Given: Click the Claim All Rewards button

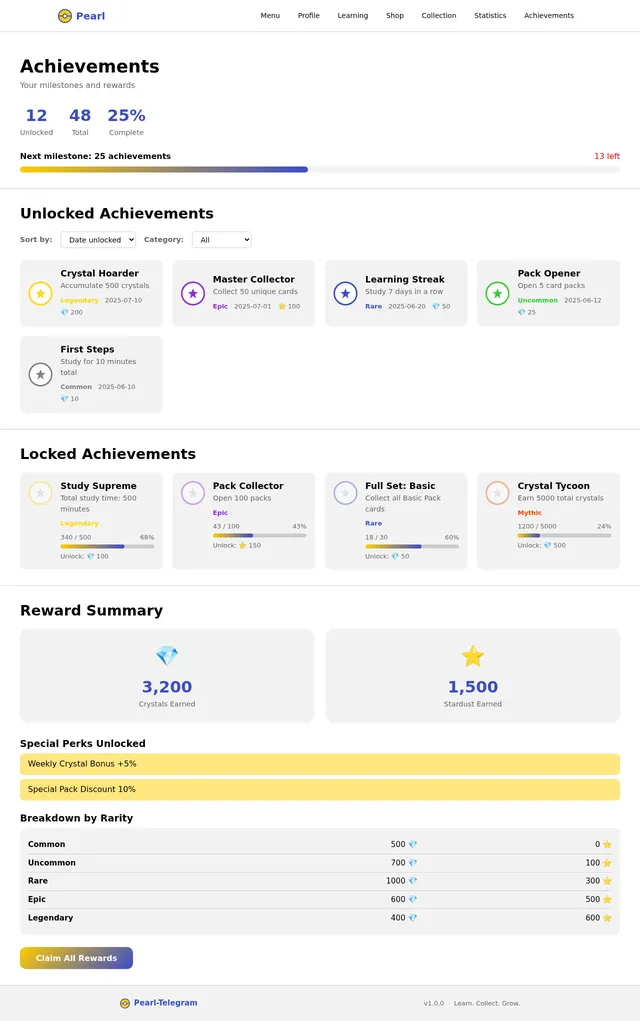Looking at the screenshot, I should [x=76, y=958].
